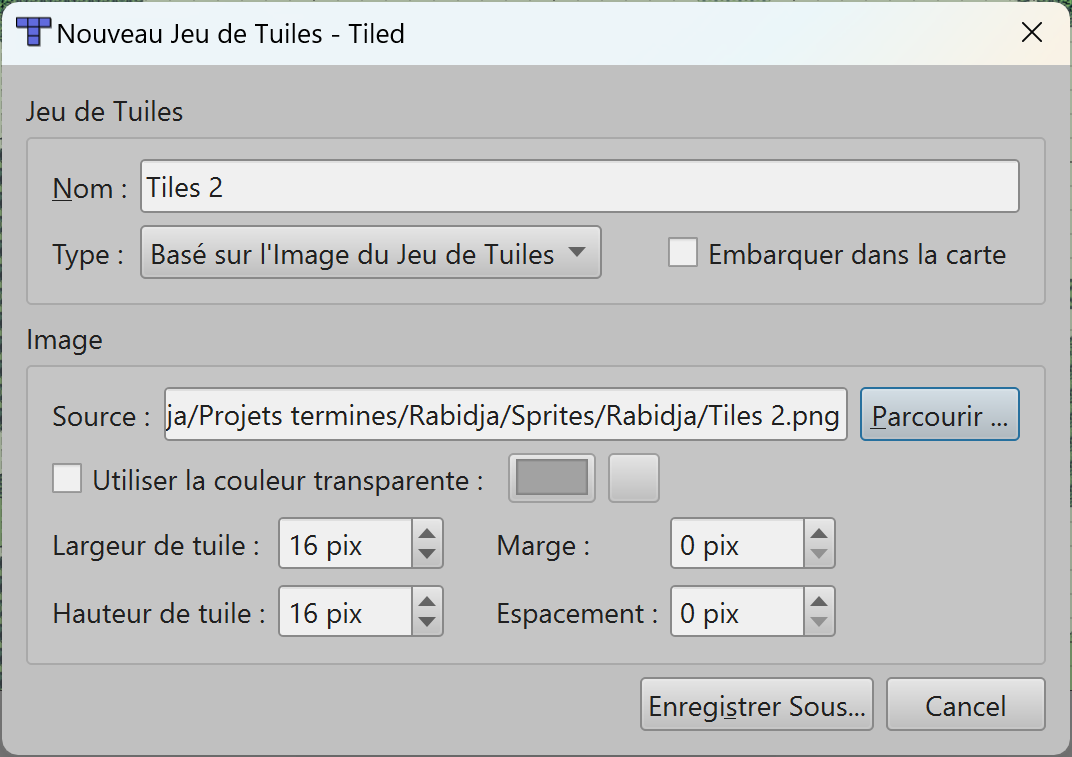Click the Marge pixel value field
This screenshot has width=1072, height=757.
coord(738,545)
